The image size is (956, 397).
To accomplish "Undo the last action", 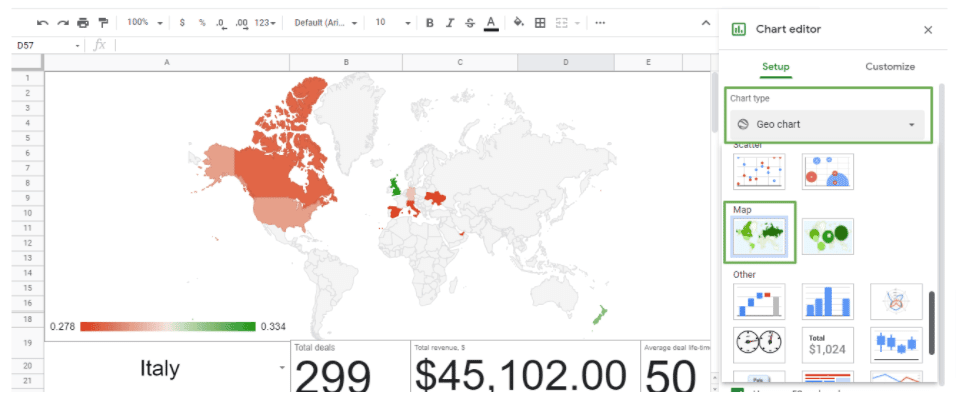I will pos(42,23).
